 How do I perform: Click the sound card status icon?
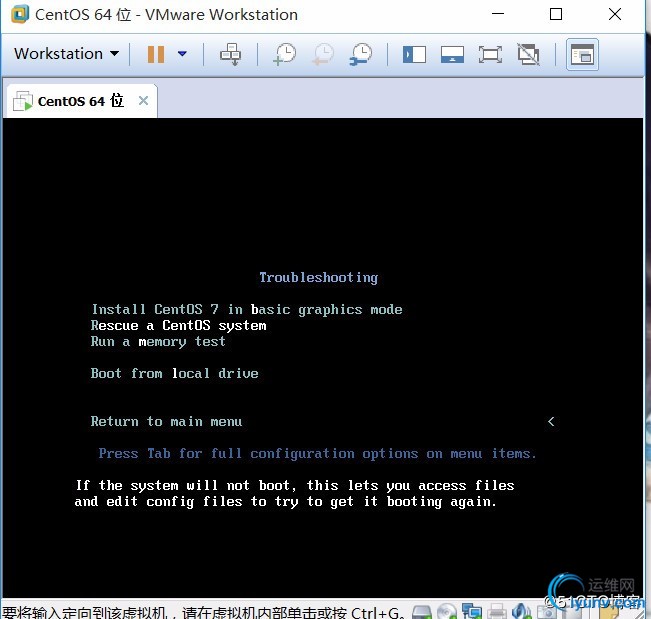pyautogui.click(x=521, y=612)
